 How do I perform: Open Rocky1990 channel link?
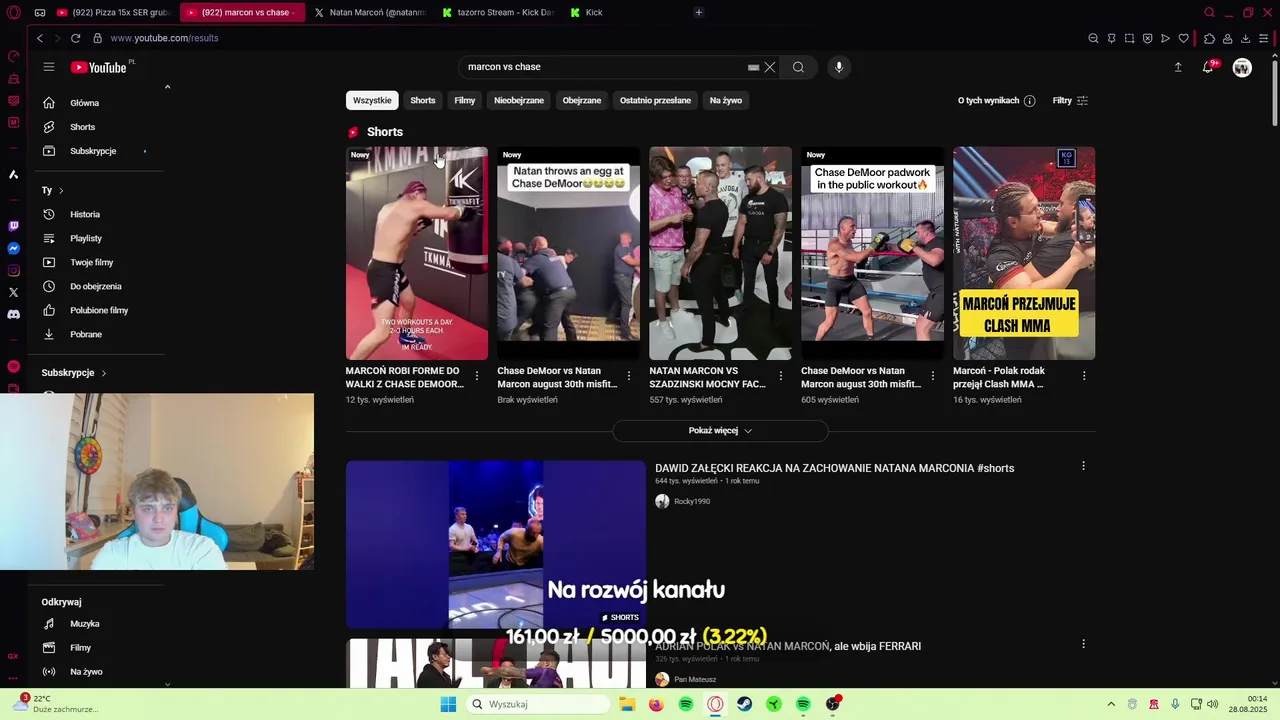pyautogui.click(x=692, y=502)
